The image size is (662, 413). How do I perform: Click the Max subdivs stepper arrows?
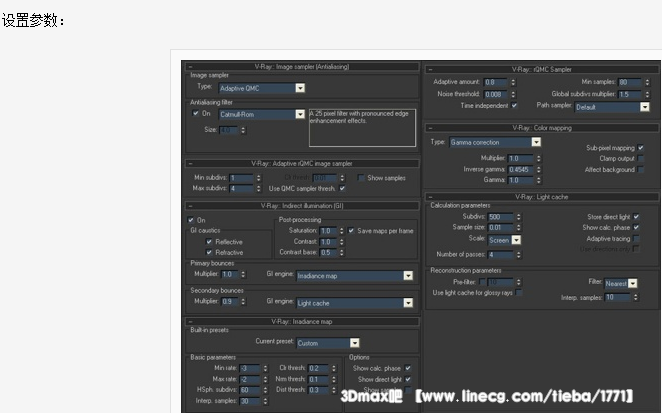[258, 188]
